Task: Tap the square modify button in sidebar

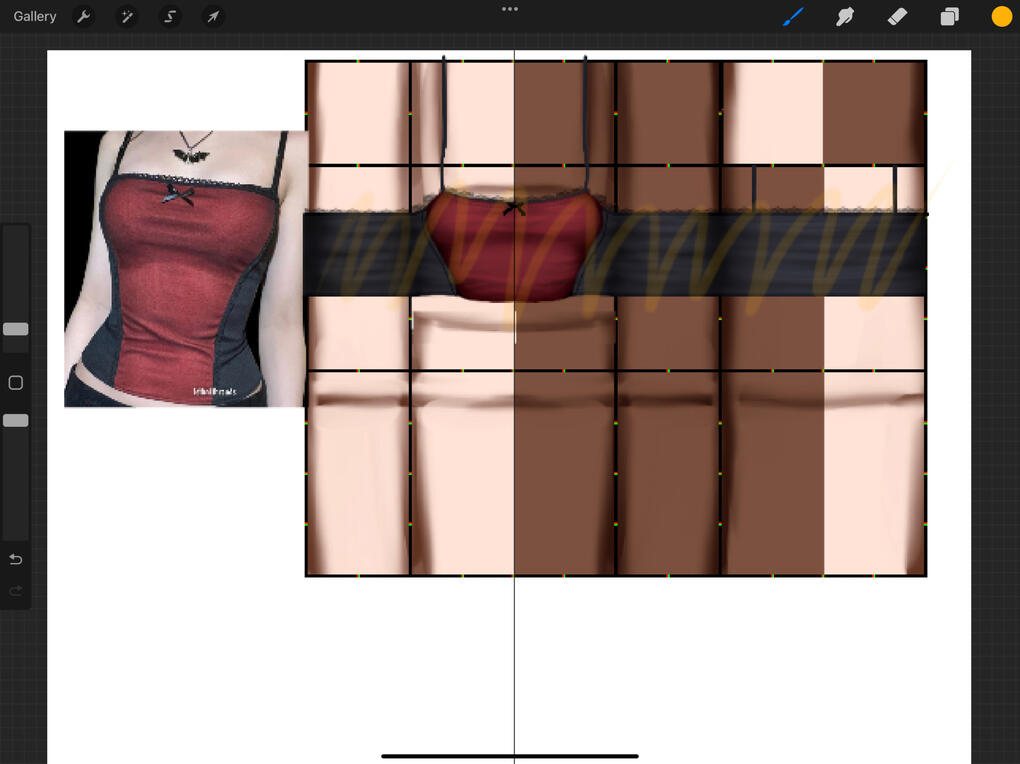Action: 16,383
